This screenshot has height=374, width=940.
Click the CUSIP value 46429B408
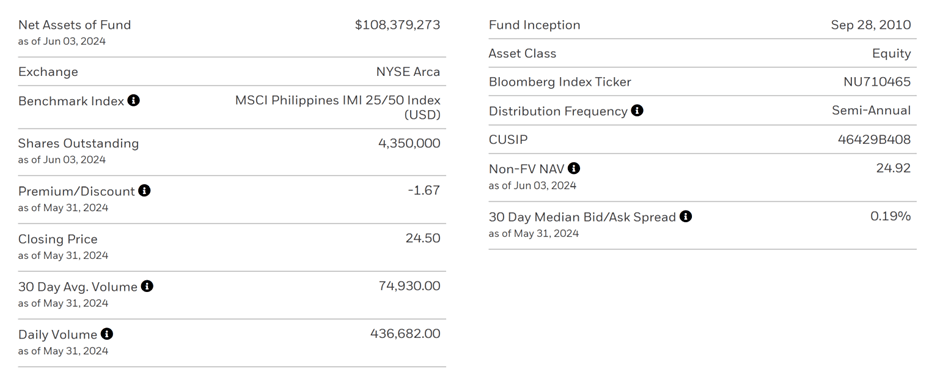coord(874,140)
